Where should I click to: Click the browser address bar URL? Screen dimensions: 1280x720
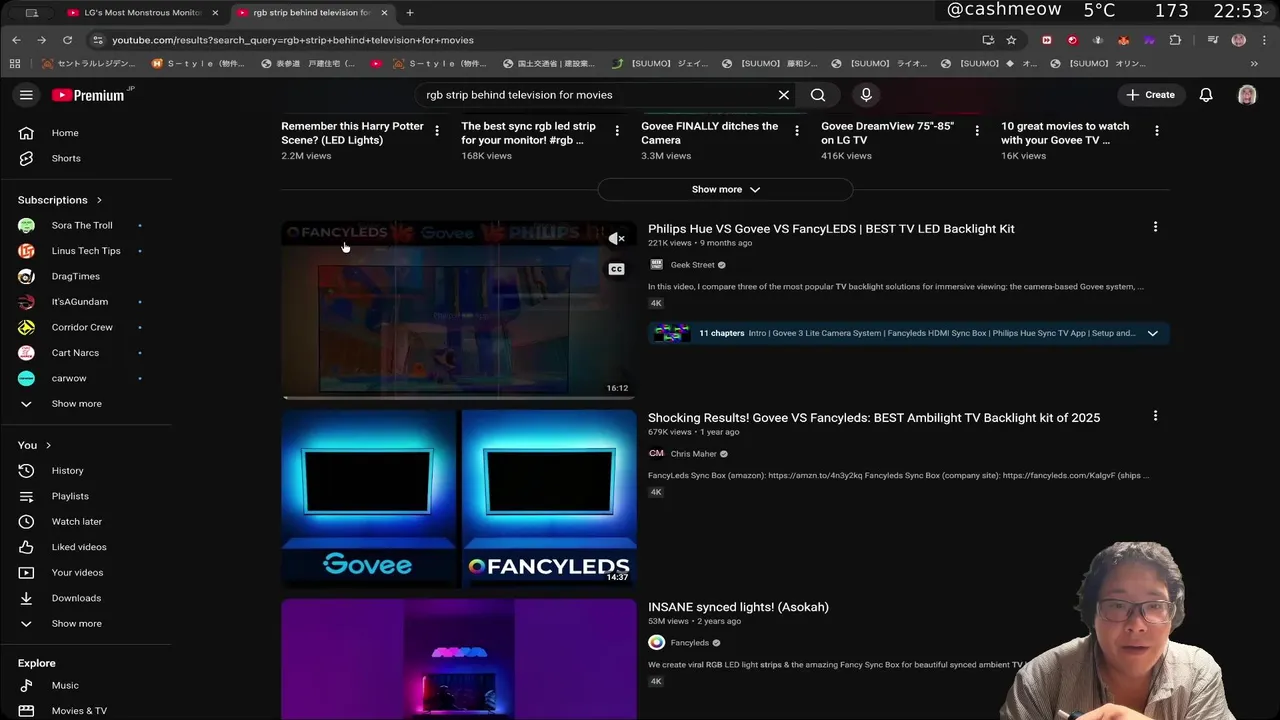(293, 40)
